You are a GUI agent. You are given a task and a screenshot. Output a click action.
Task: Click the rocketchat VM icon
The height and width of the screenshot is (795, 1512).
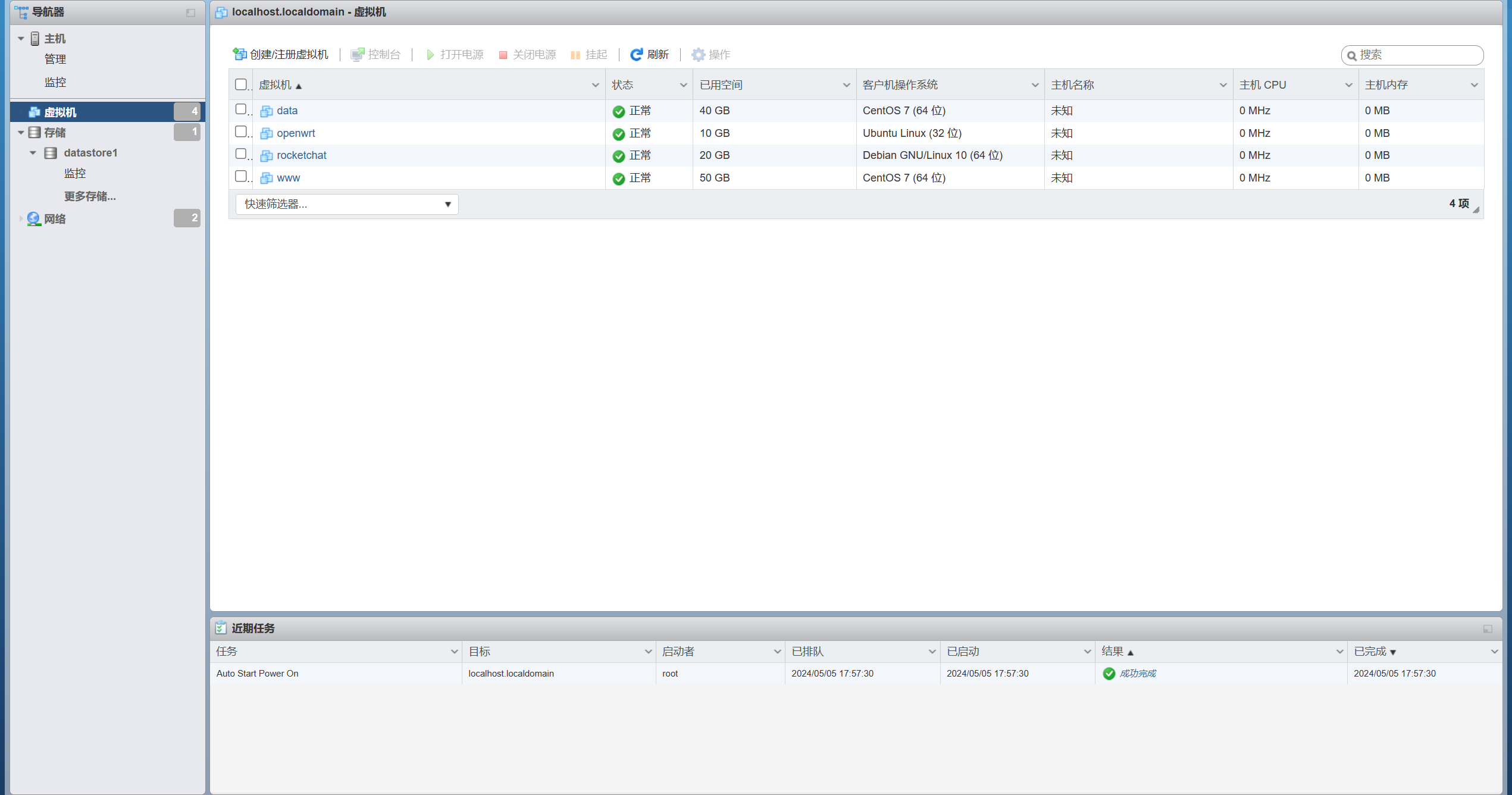pos(267,156)
